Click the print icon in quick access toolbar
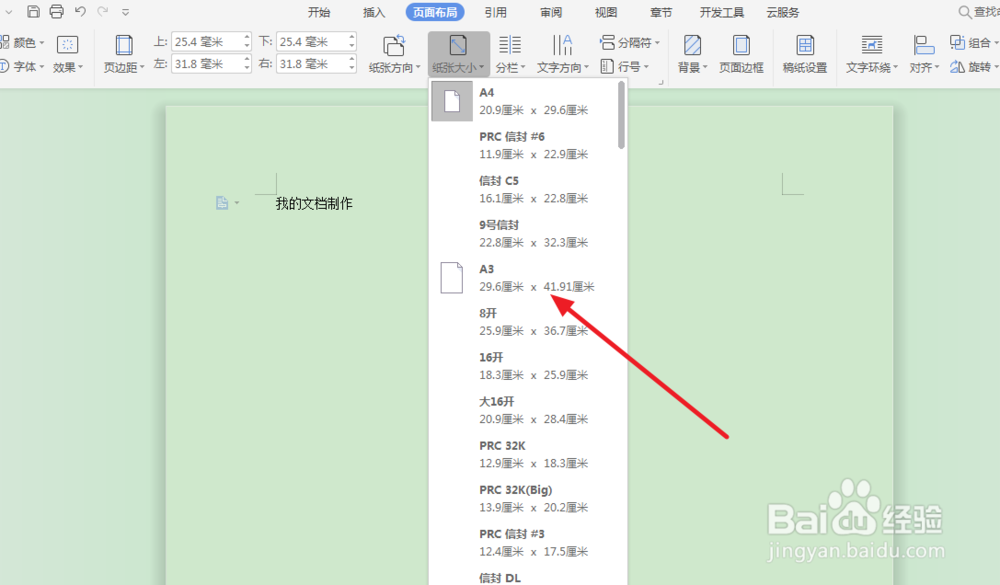This screenshot has height=585, width=1000. (56, 11)
